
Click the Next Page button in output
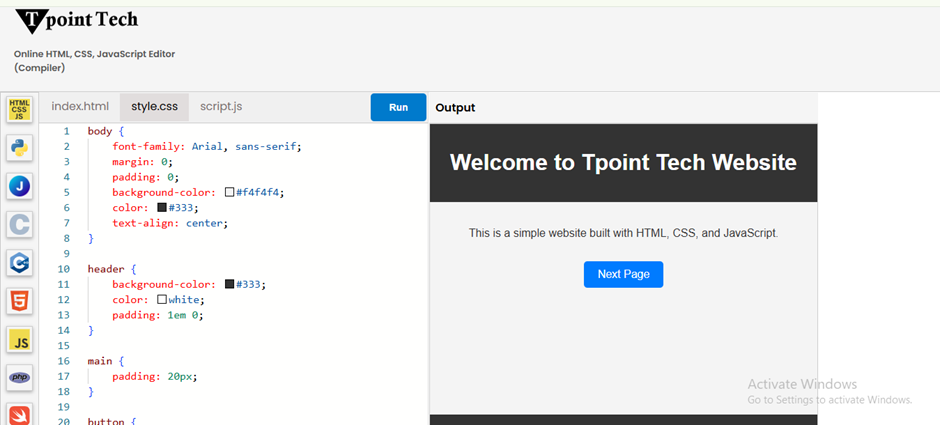[x=623, y=275]
